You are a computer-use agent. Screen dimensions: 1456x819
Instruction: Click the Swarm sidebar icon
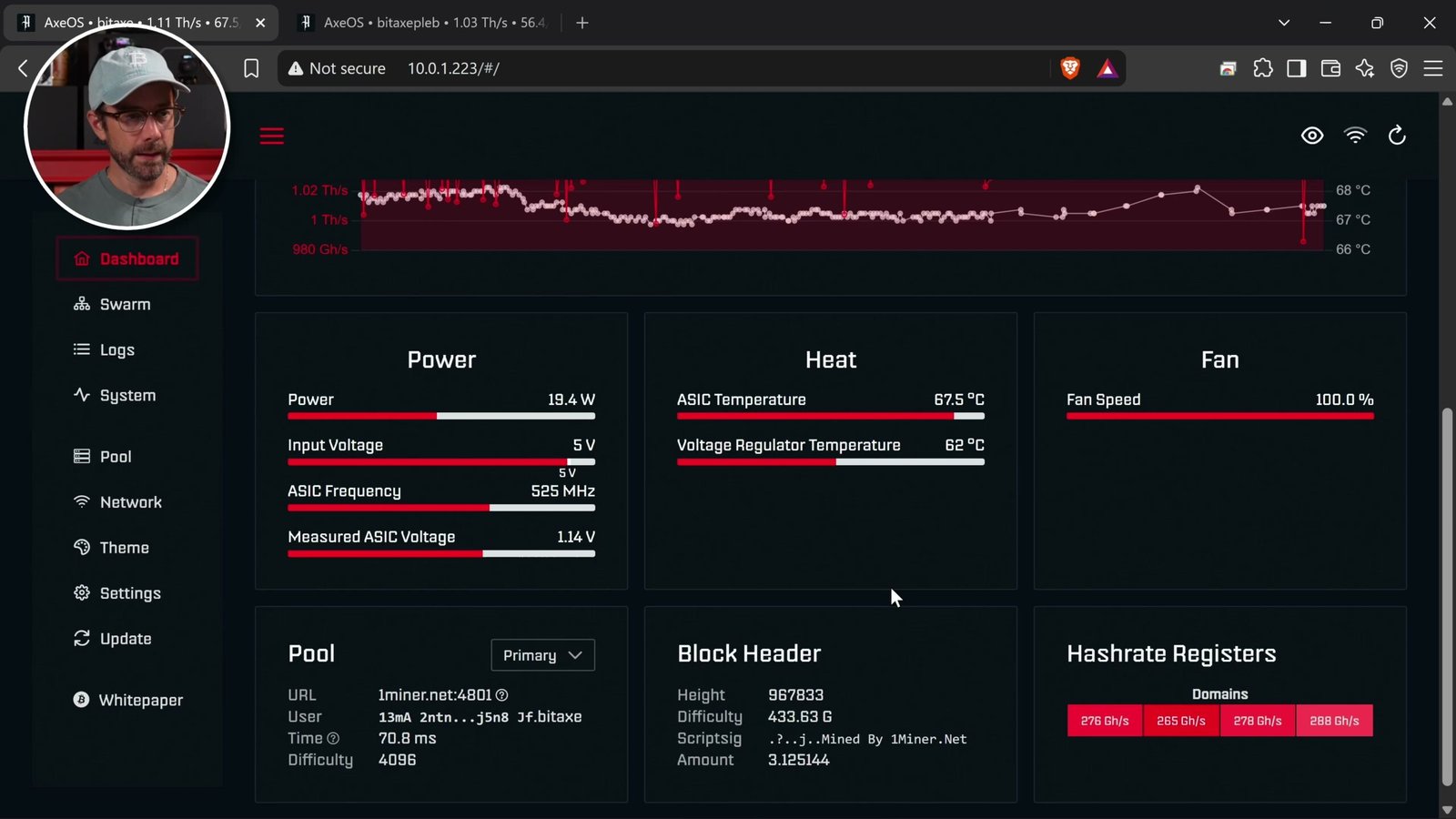click(82, 304)
